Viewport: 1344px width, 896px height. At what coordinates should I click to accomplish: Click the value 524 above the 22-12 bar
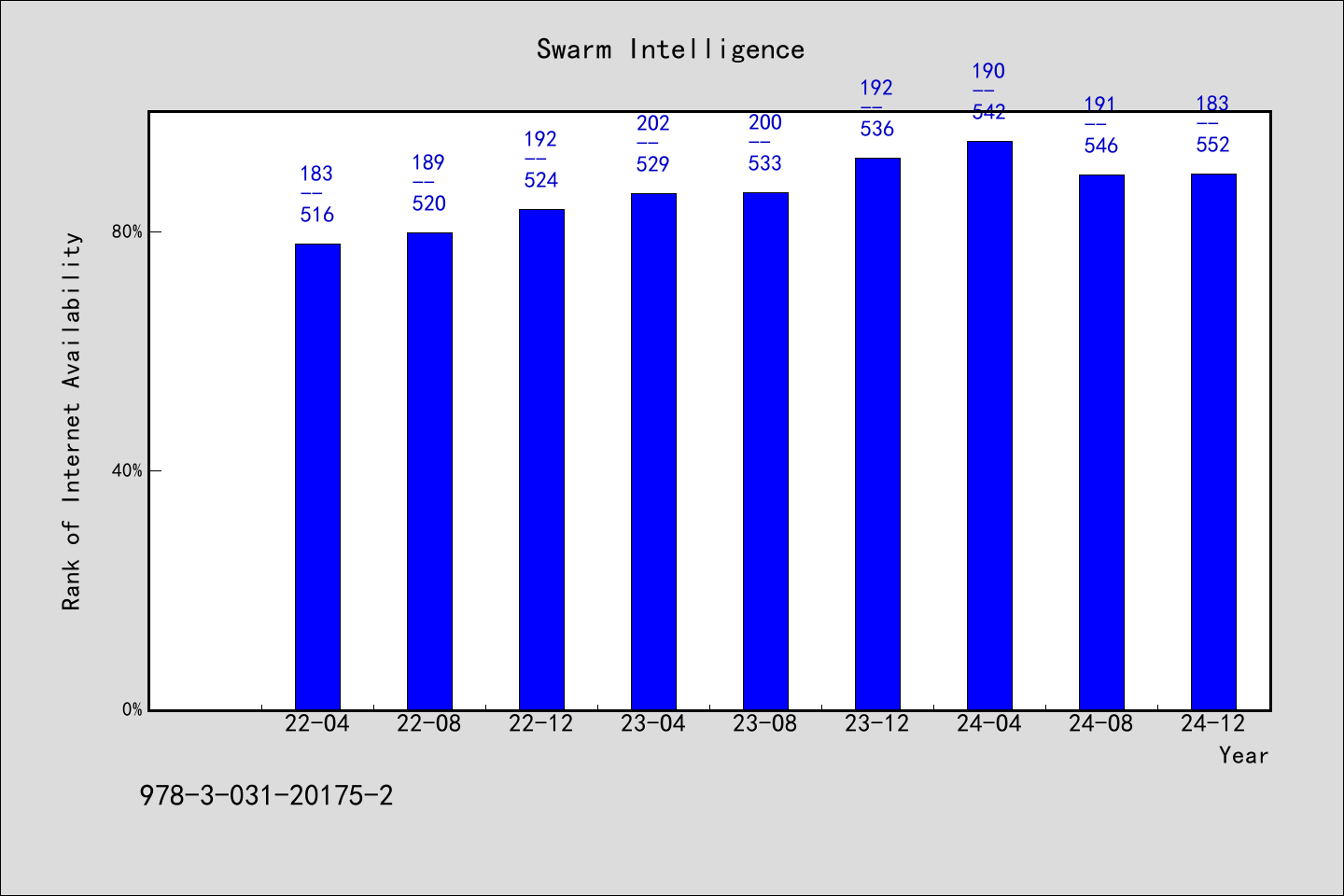[x=541, y=180]
